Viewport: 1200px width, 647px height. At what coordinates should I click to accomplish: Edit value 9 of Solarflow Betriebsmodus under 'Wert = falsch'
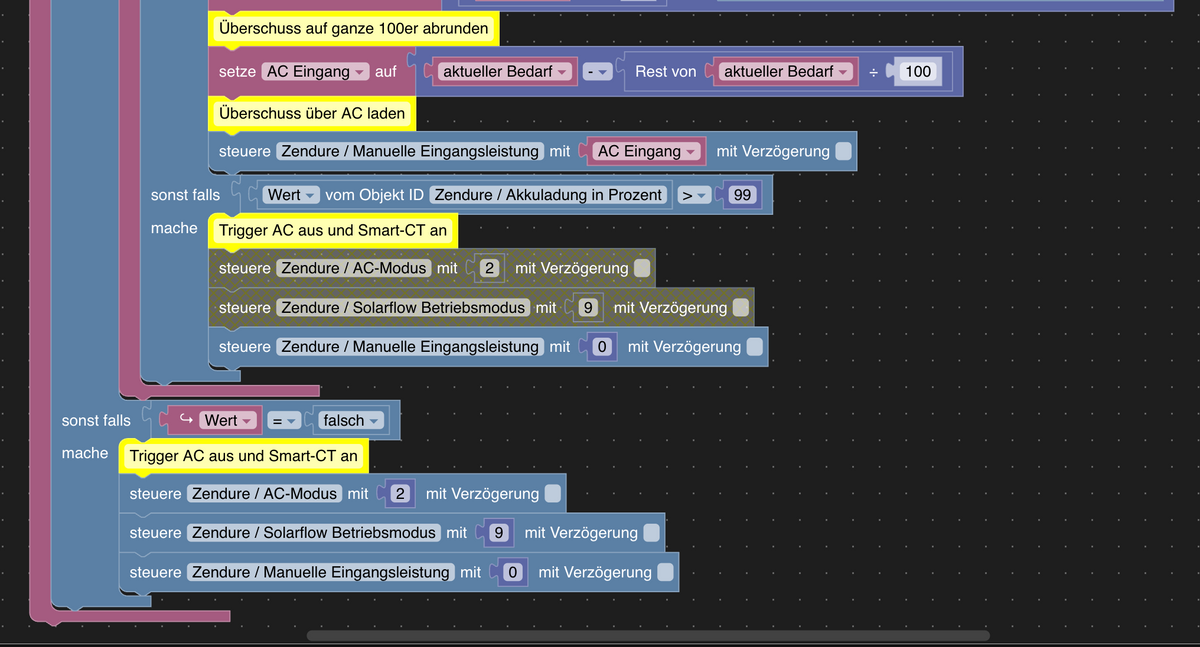coord(498,532)
